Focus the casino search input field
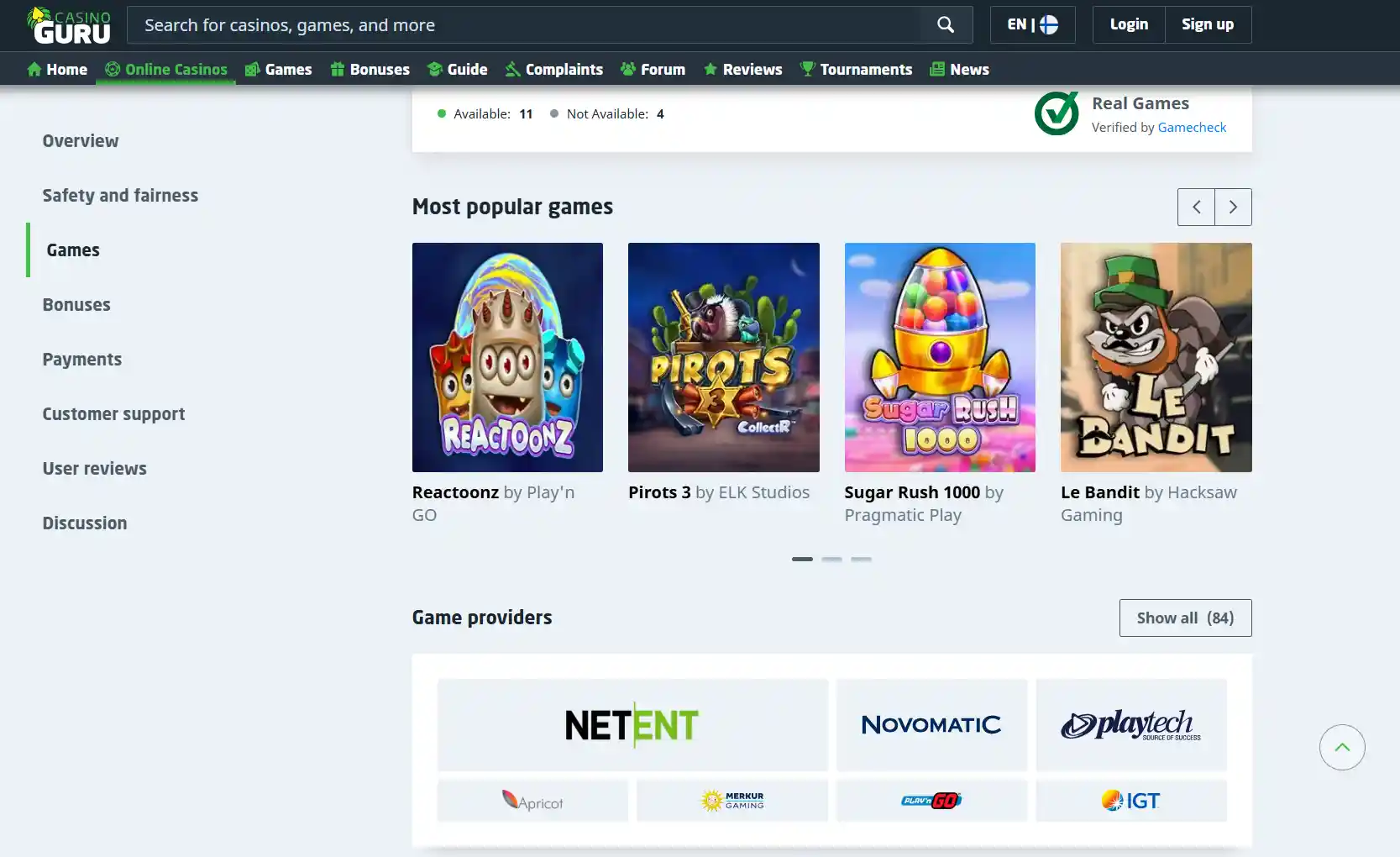Image resolution: width=1400 pixels, height=857 pixels. pos(524,25)
